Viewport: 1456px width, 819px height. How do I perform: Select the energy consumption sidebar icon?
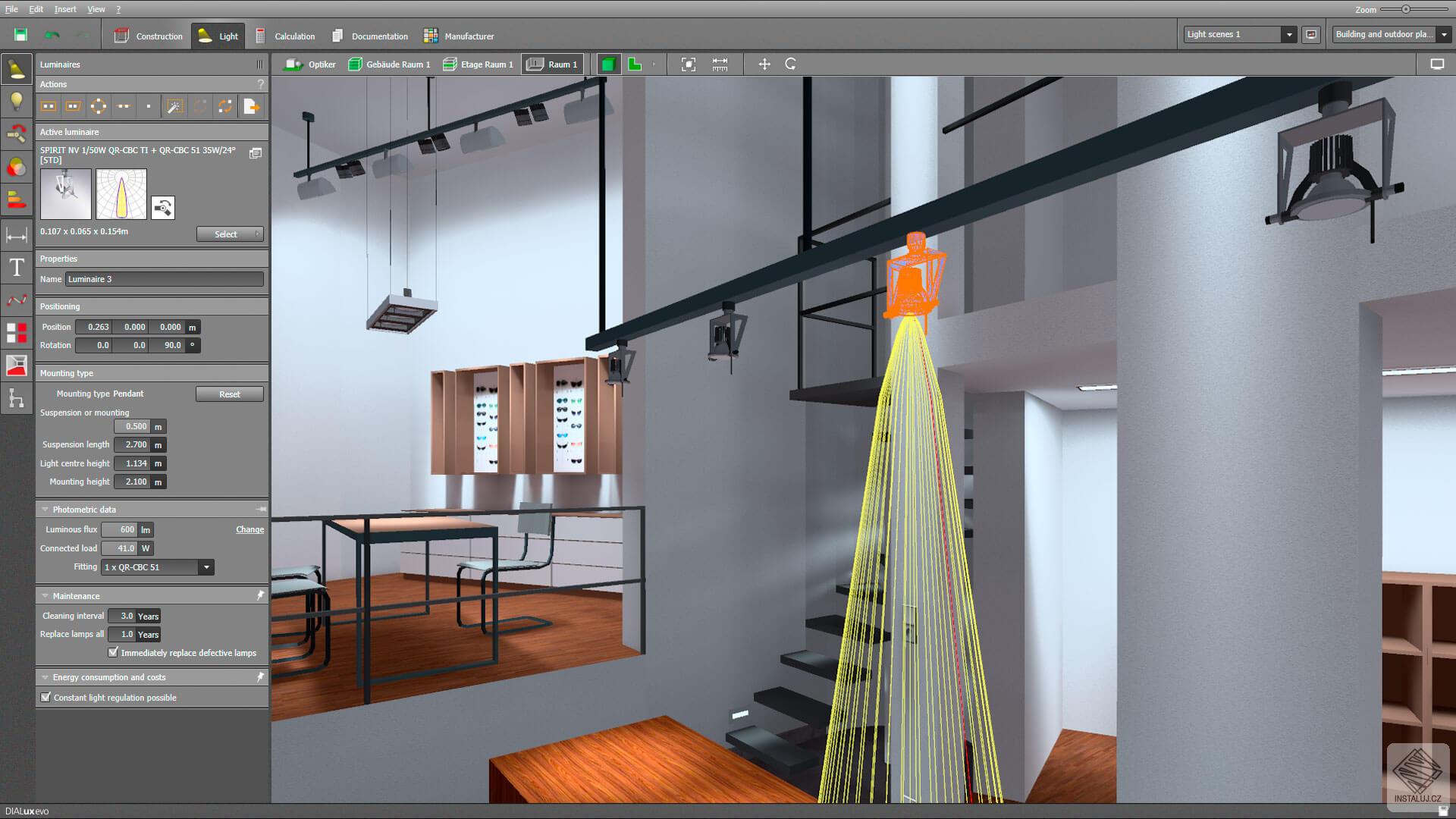[x=17, y=200]
